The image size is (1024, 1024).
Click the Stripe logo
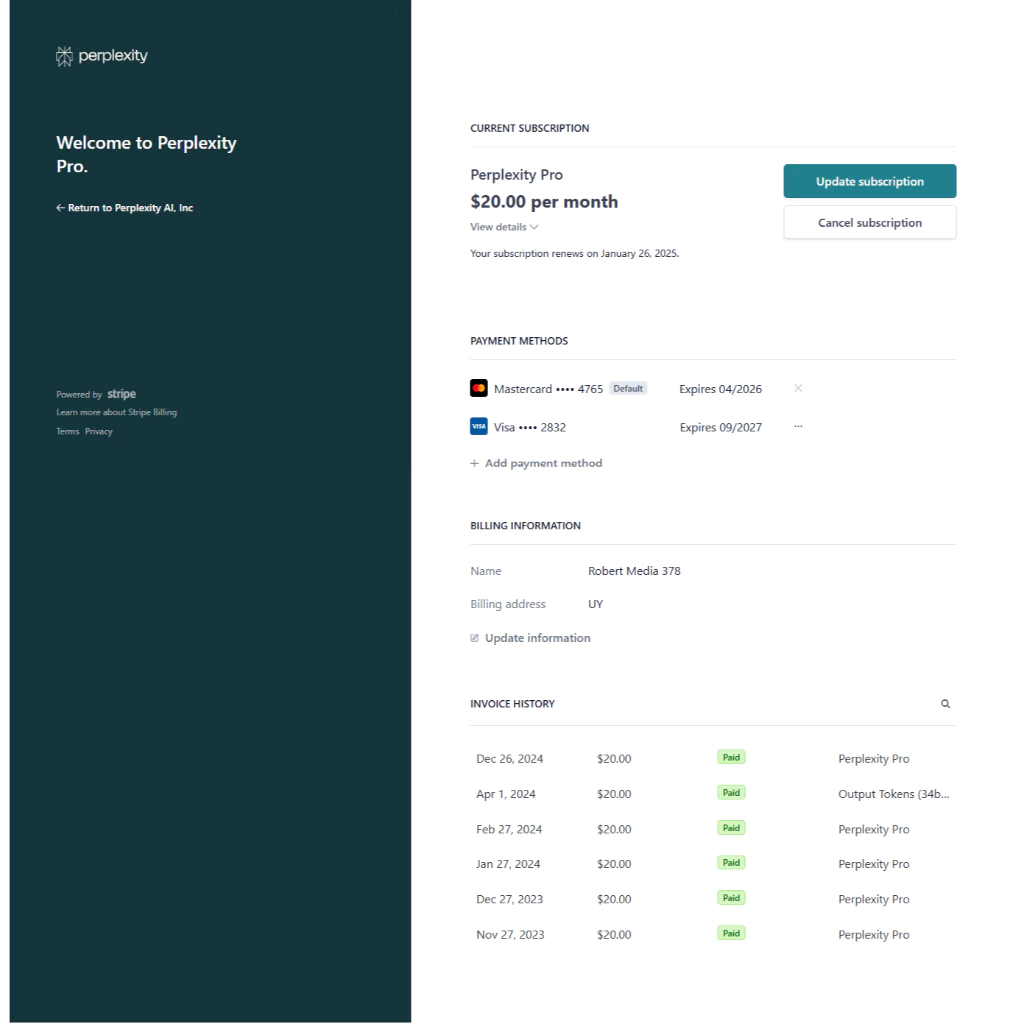coord(122,394)
